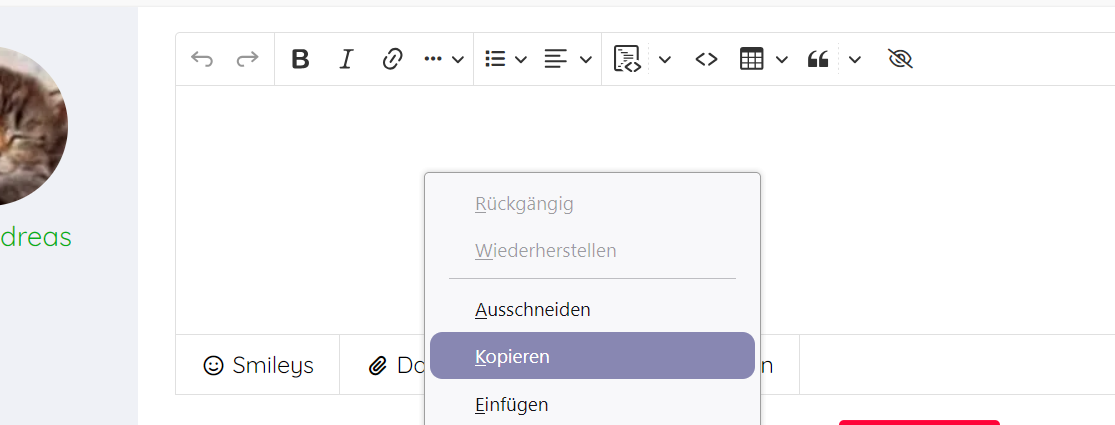Open the quote options dropdown arrow
The width and height of the screenshot is (1115, 425).
855,59
